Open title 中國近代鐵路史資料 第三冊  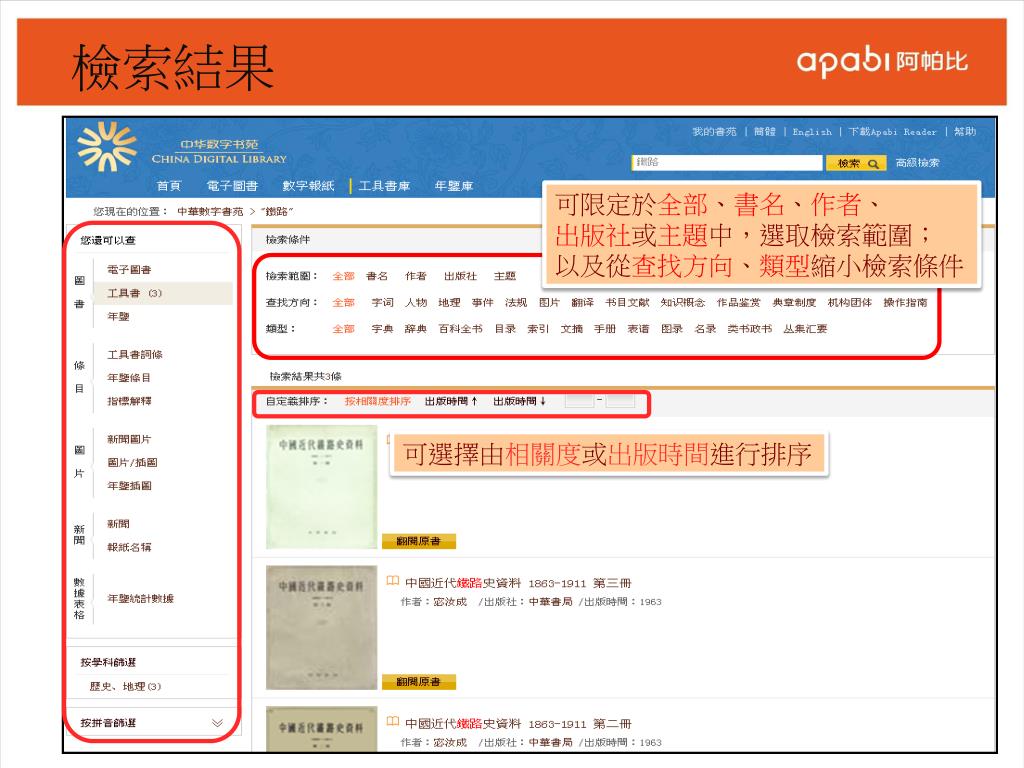click(519, 583)
